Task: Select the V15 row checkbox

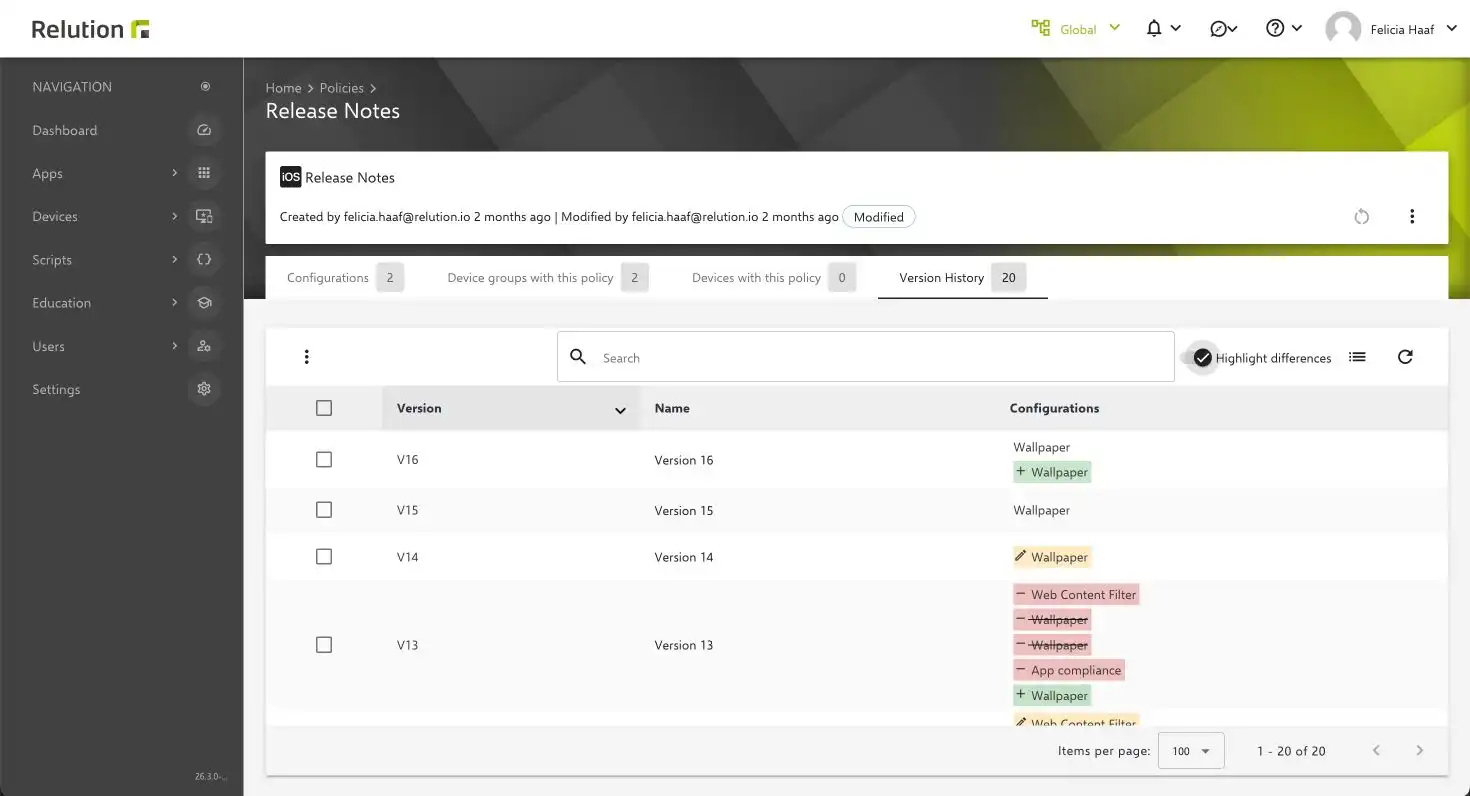Action: click(324, 510)
